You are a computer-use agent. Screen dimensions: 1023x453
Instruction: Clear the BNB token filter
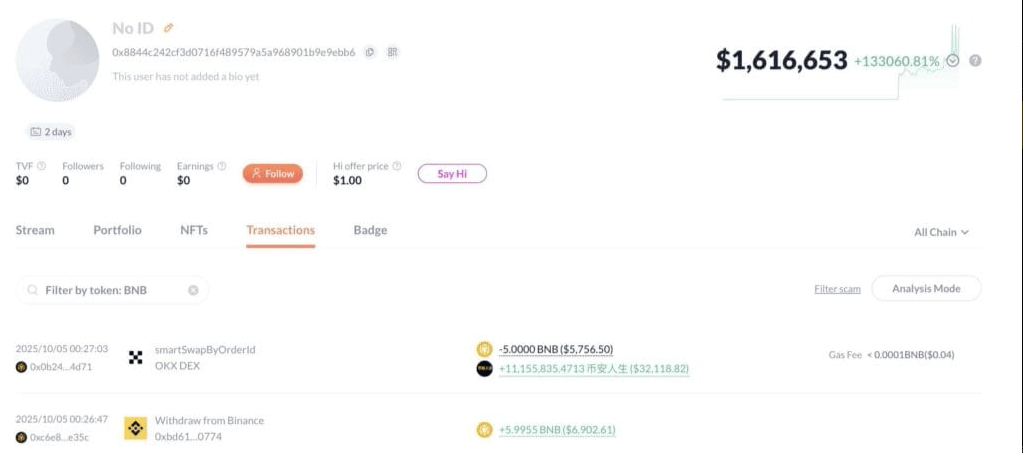point(193,290)
